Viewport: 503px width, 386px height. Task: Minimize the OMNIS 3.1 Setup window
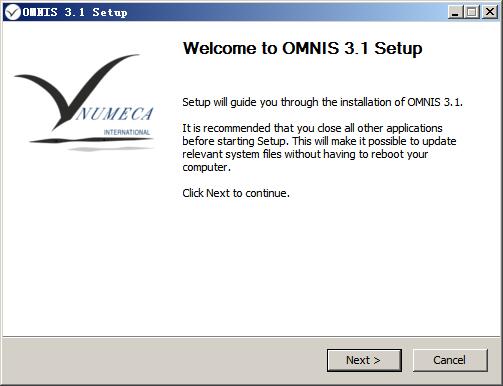(x=455, y=12)
